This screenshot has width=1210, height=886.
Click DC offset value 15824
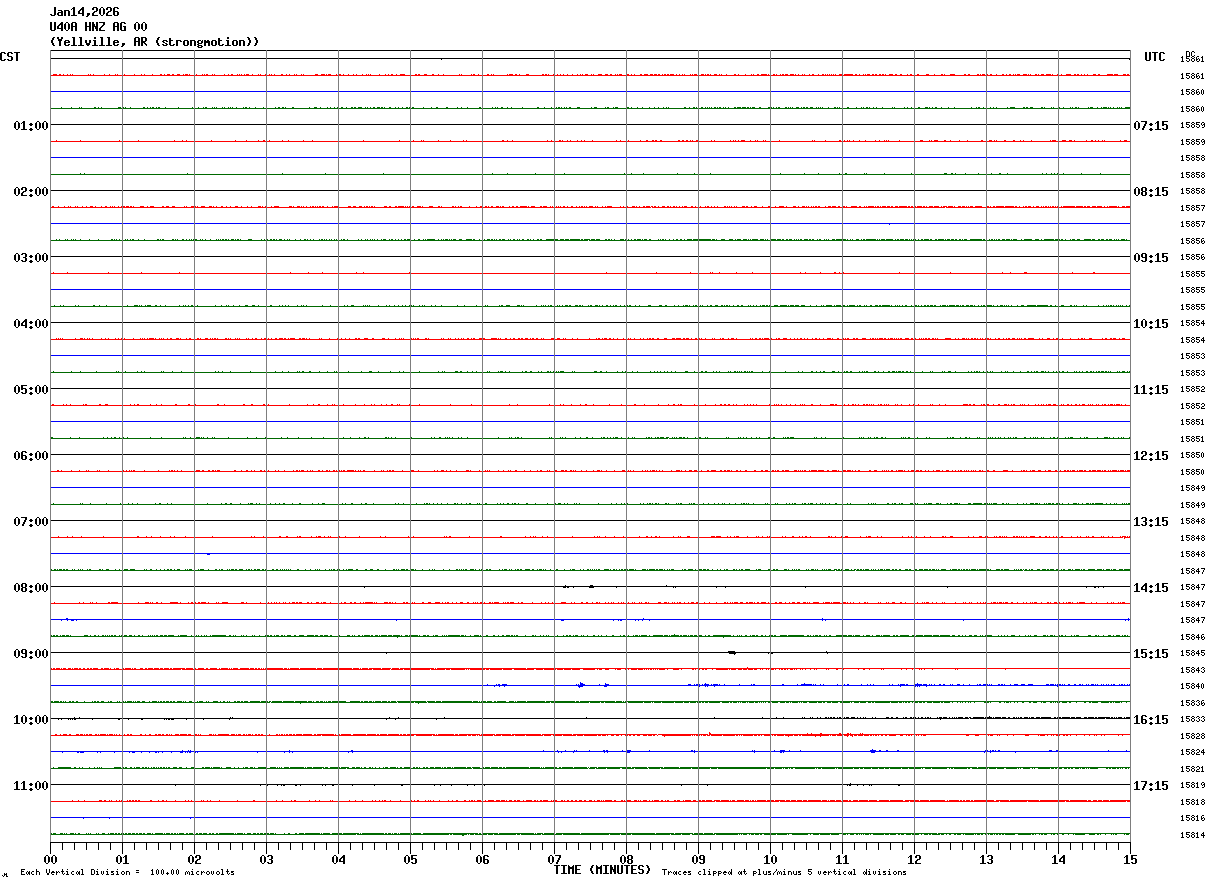[1192, 752]
